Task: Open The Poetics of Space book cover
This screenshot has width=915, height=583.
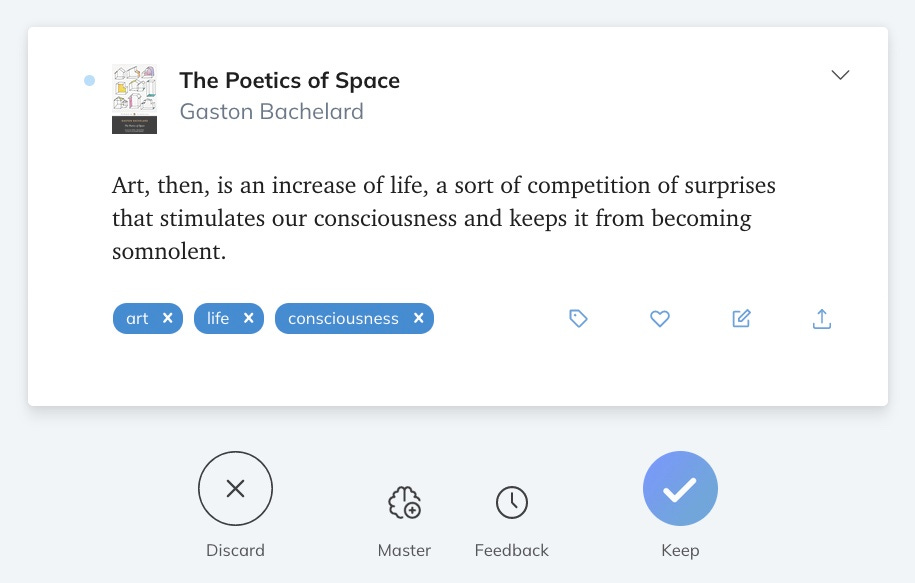Action: click(134, 99)
